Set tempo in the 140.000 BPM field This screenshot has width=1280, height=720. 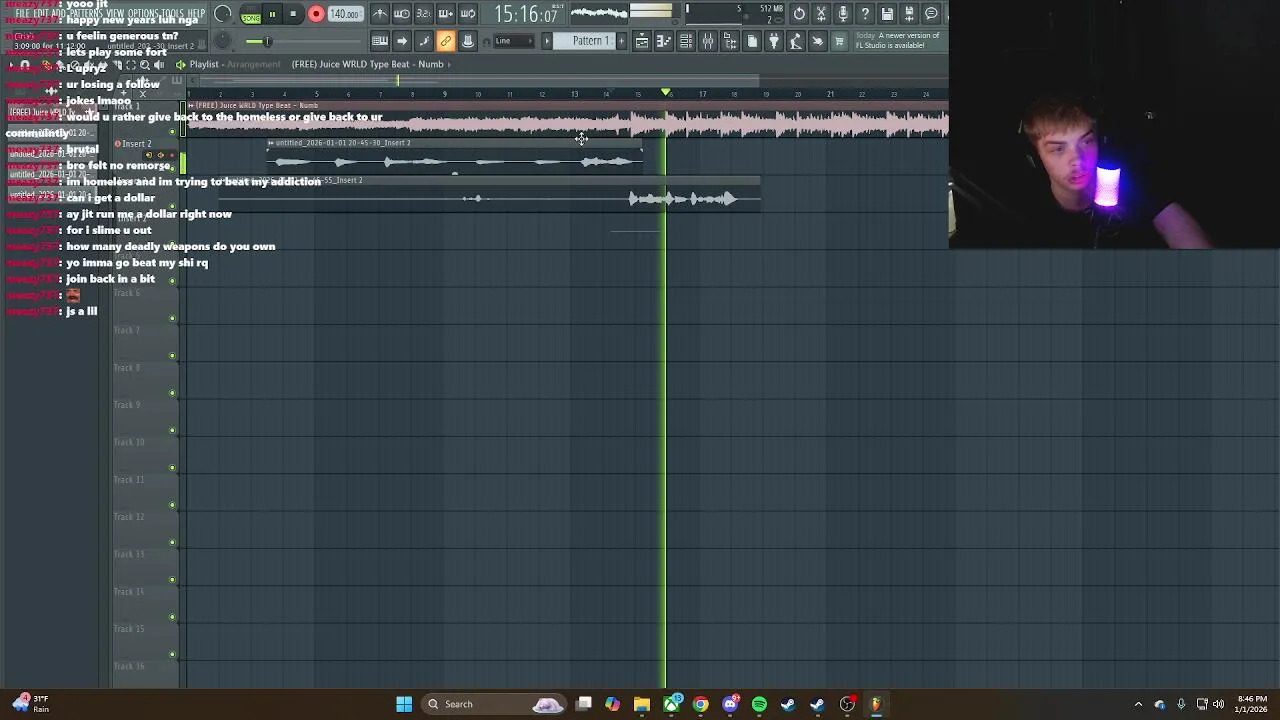tap(345, 14)
